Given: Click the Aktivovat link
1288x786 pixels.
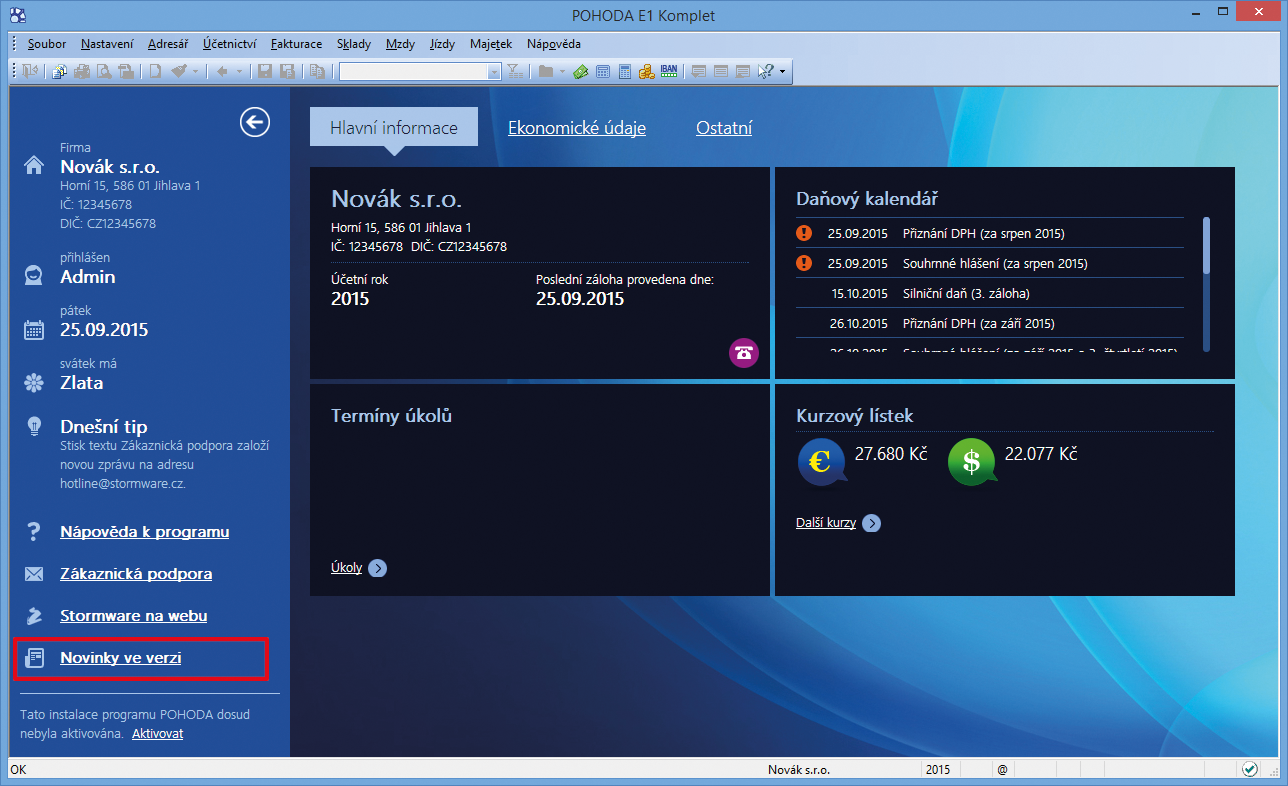Looking at the screenshot, I should 157,733.
